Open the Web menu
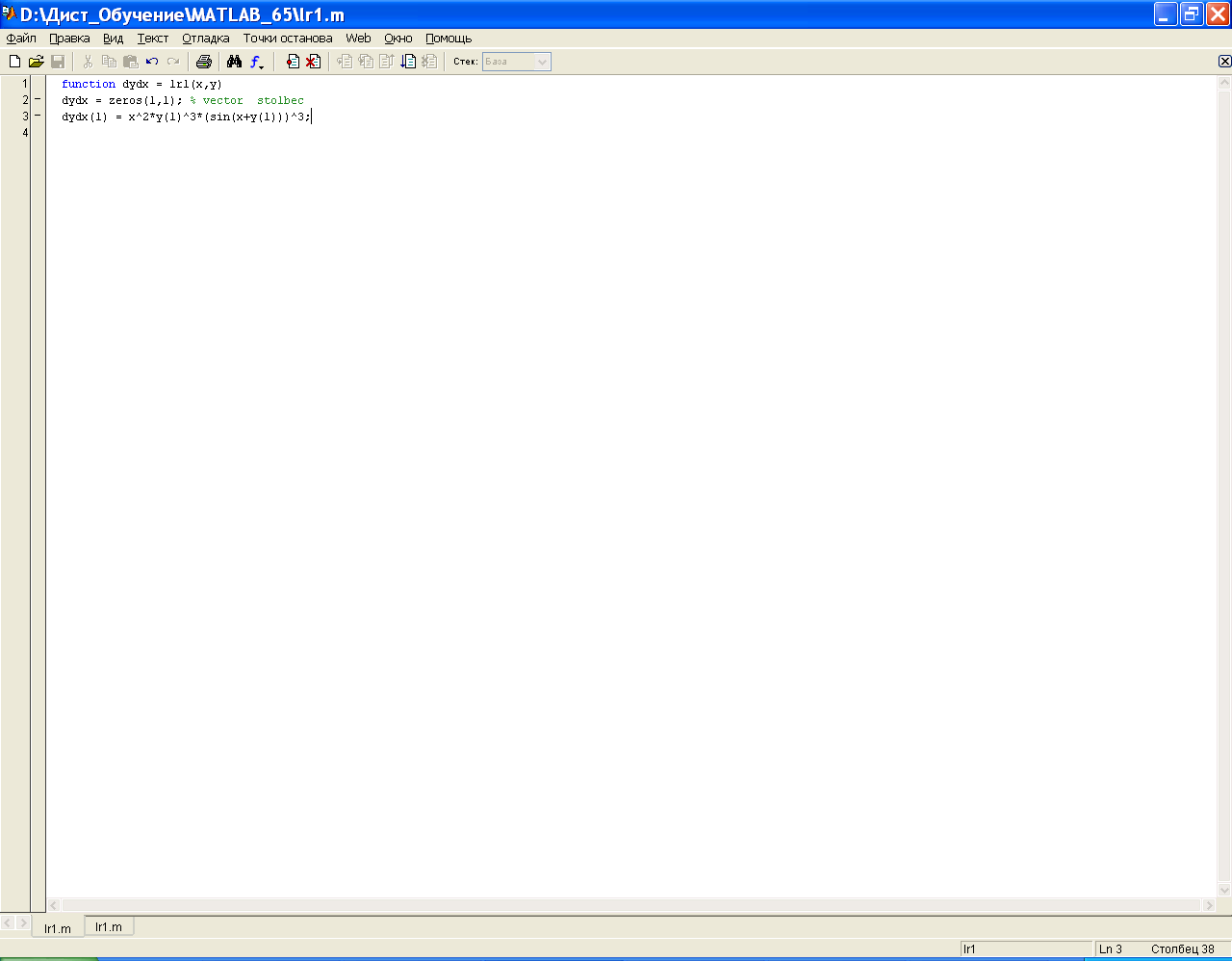This screenshot has width=1232, height=961. (358, 39)
